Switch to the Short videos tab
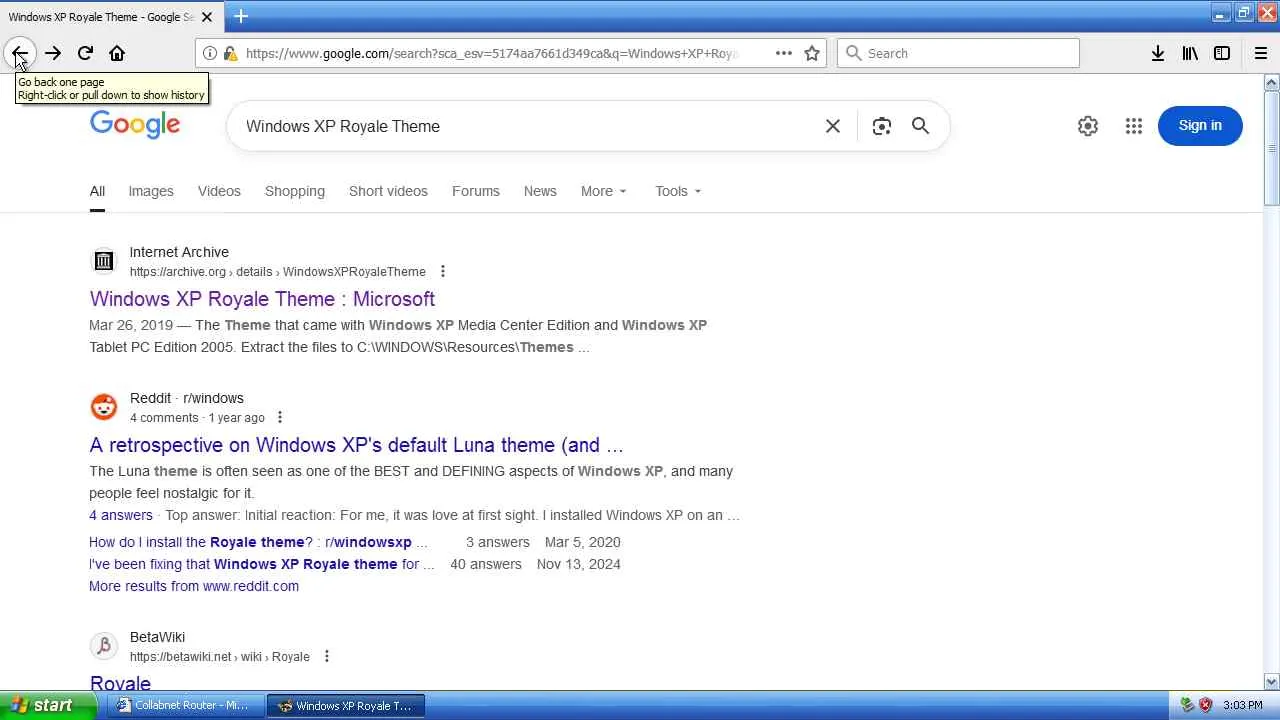The width and height of the screenshot is (1280, 720). 388,191
